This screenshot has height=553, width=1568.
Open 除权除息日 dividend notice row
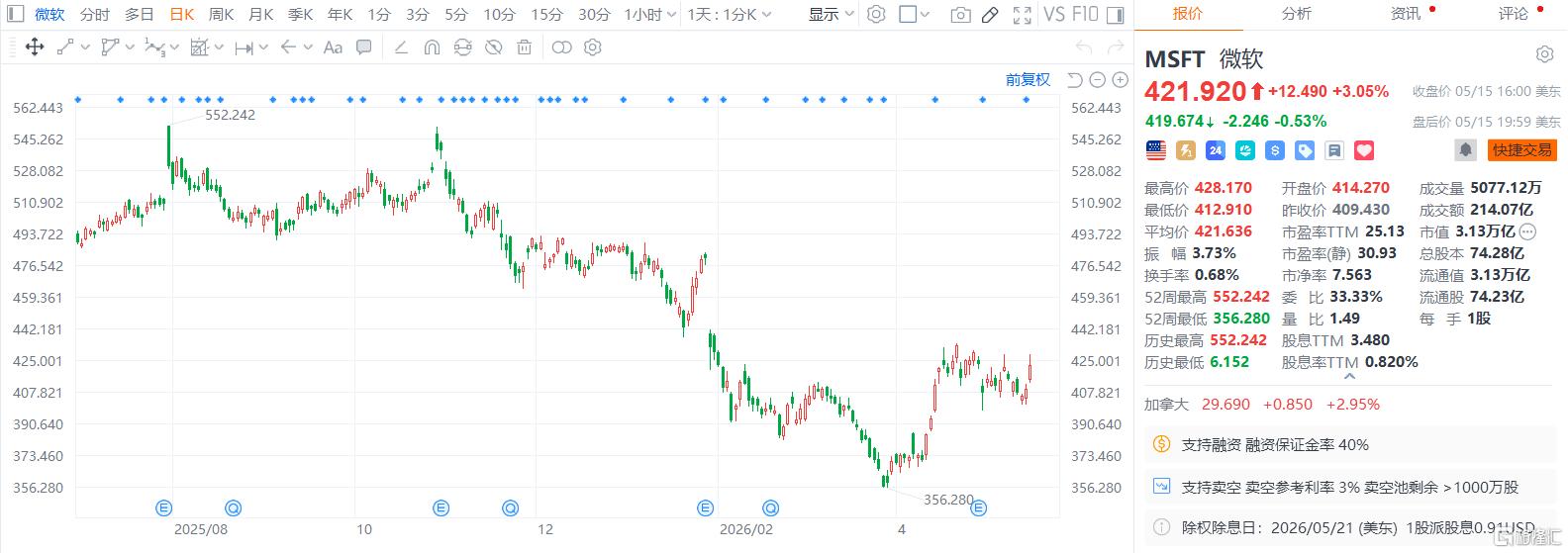[1350, 528]
